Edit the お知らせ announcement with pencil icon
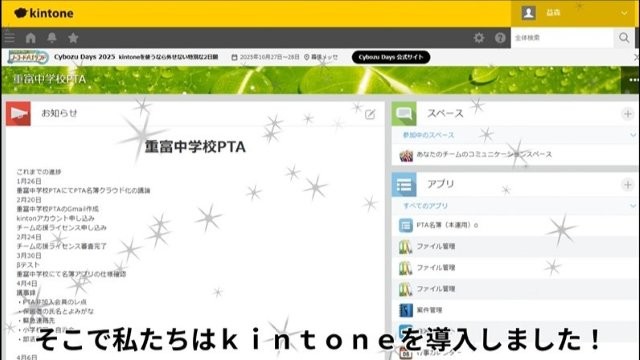 click(x=370, y=114)
